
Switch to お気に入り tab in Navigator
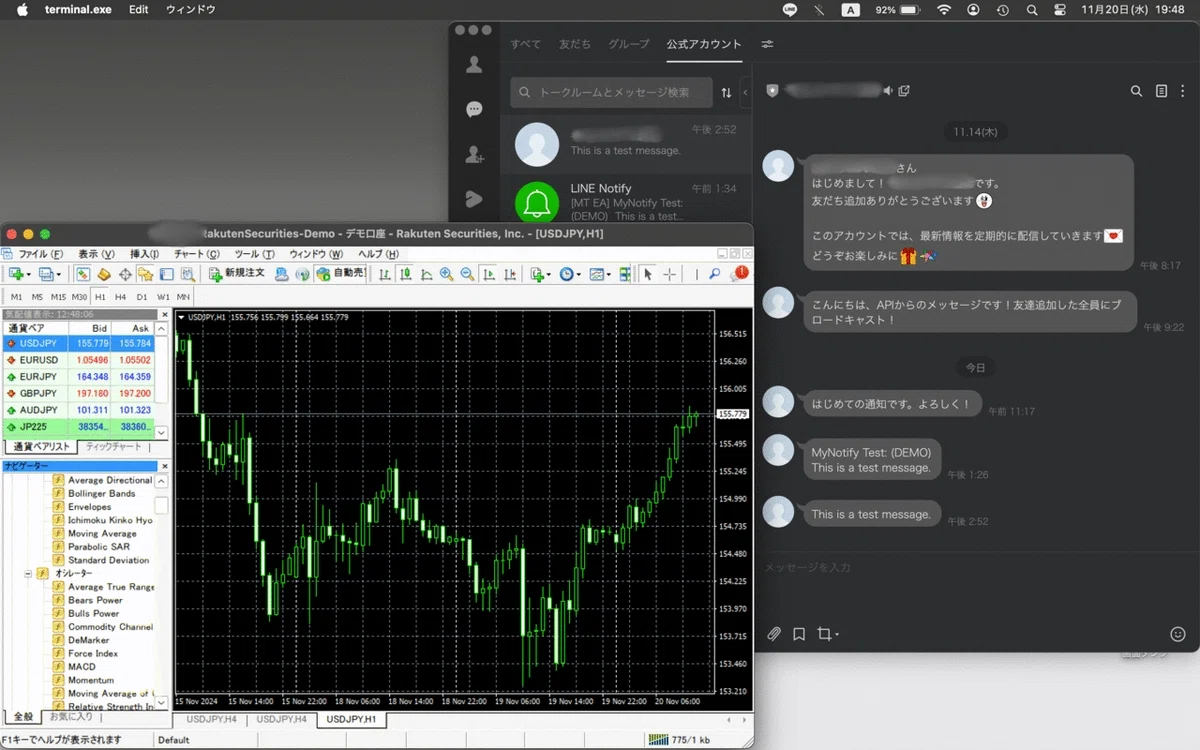pos(70,717)
